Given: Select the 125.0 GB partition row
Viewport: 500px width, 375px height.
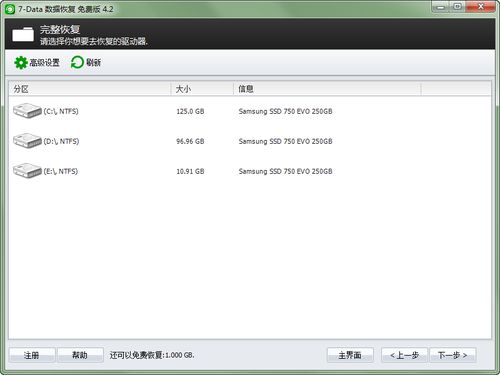Looking at the screenshot, I should coord(250,111).
